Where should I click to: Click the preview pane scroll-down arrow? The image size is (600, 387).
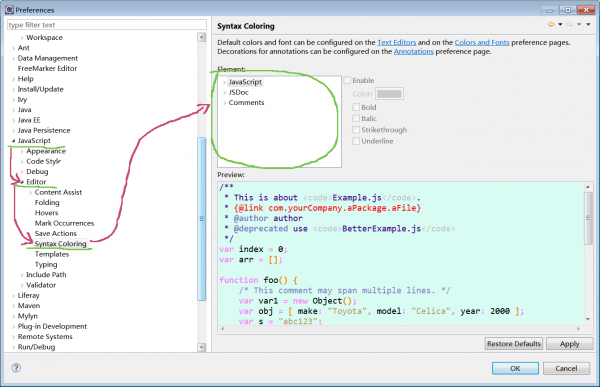click(588, 319)
